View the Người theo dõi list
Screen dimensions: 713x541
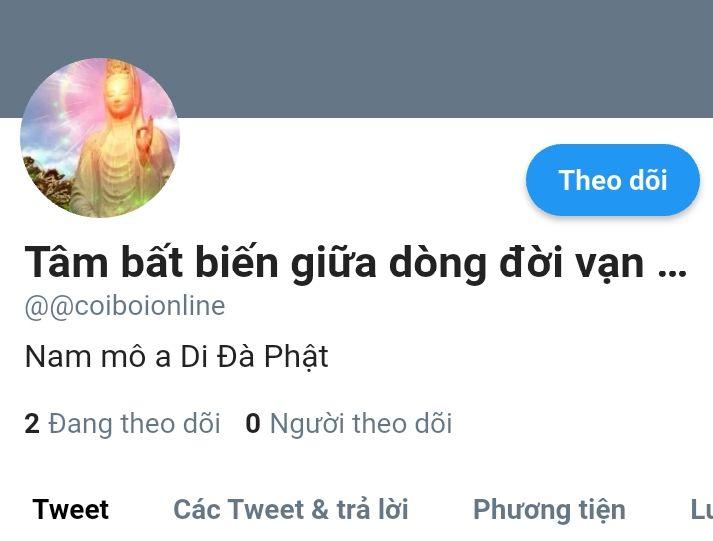point(361,424)
